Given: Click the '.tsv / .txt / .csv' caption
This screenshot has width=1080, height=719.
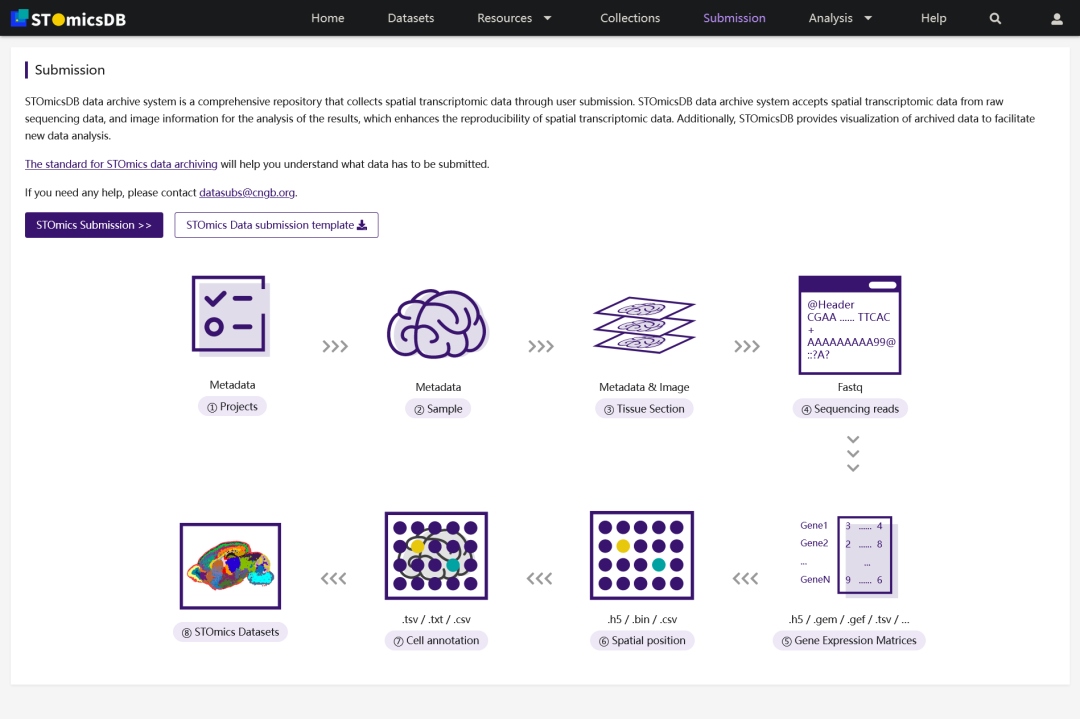Looking at the screenshot, I should tap(436, 619).
